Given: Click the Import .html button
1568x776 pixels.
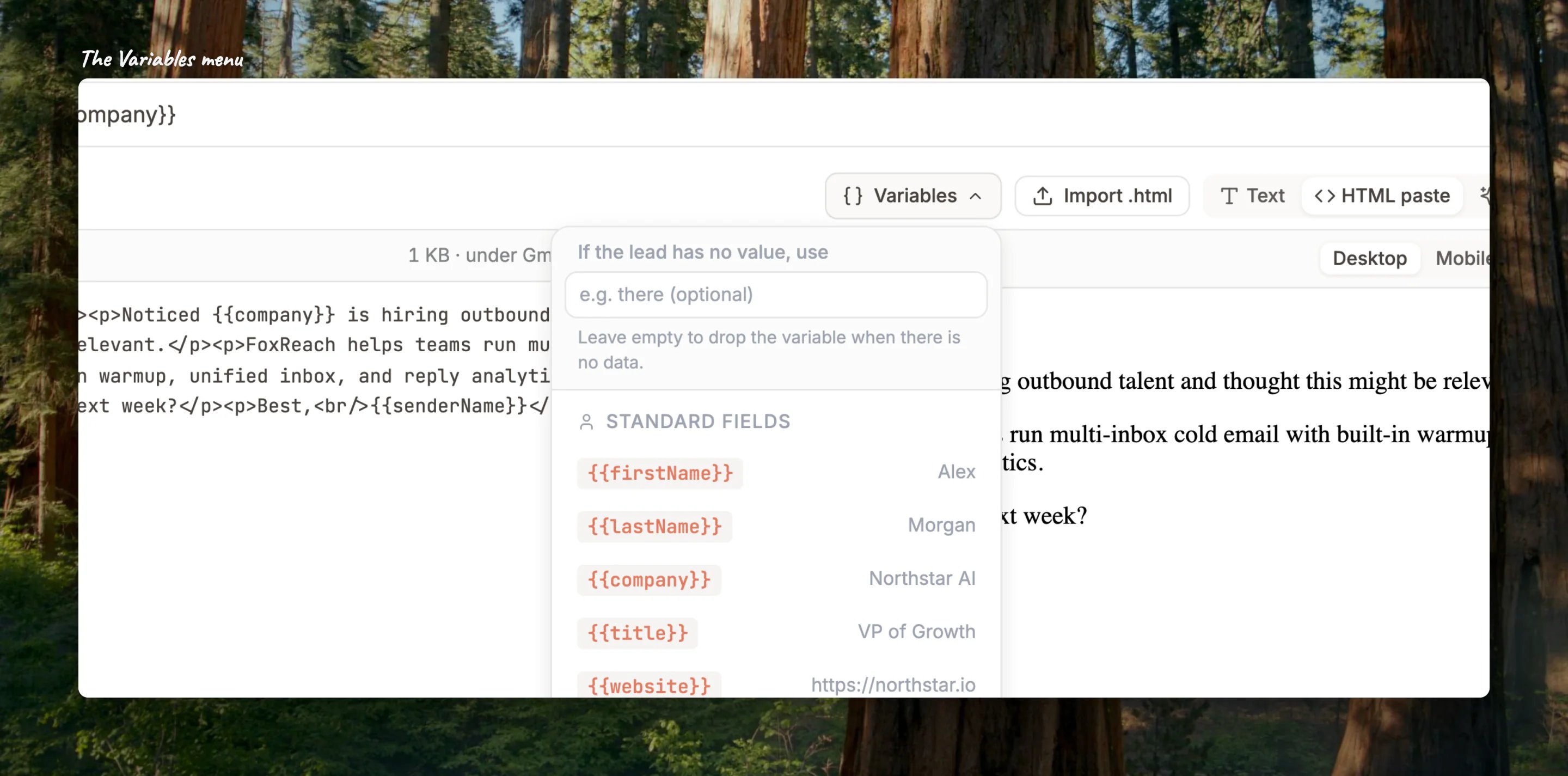Looking at the screenshot, I should (1102, 196).
